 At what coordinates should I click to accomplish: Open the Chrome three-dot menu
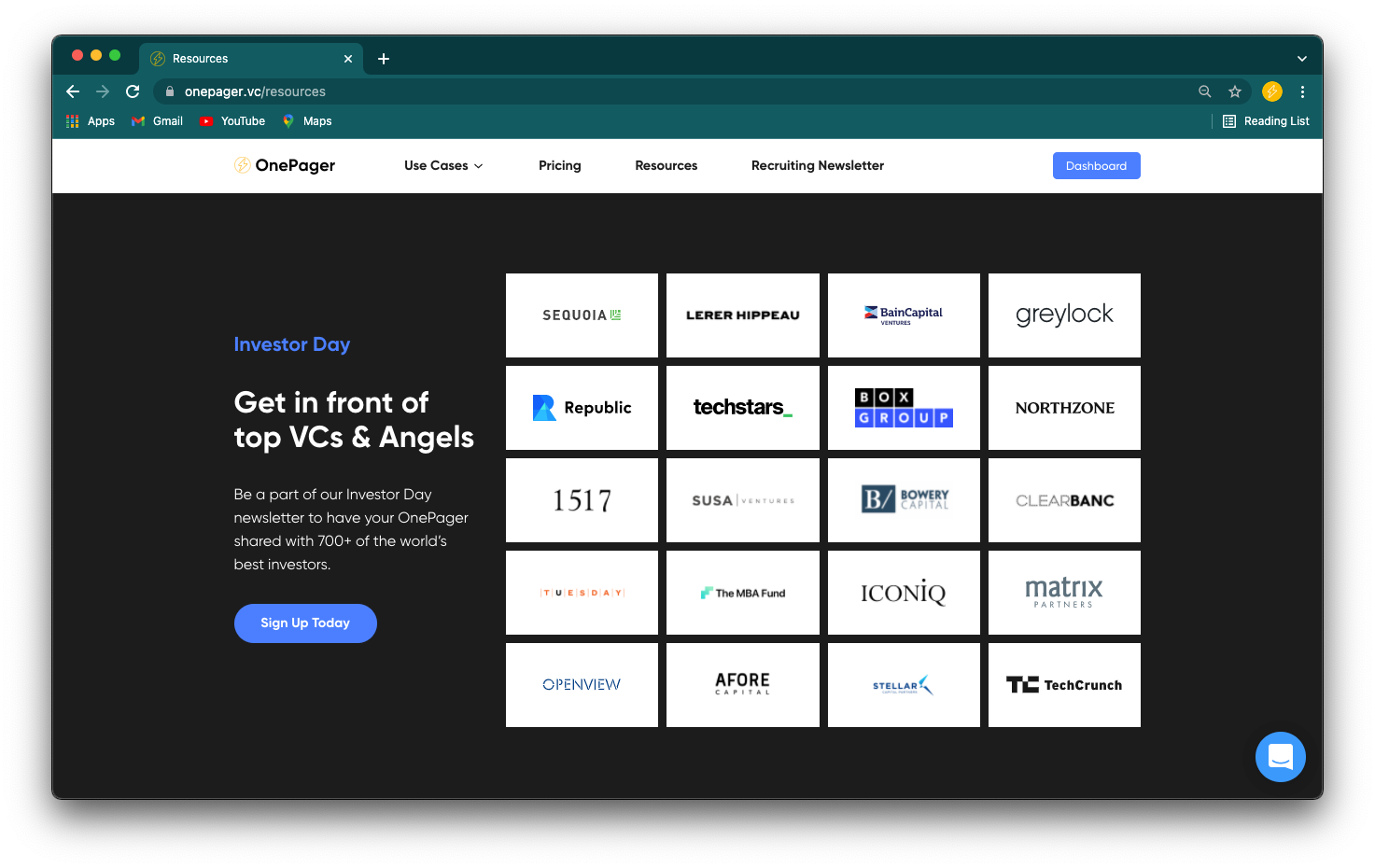click(x=1302, y=91)
